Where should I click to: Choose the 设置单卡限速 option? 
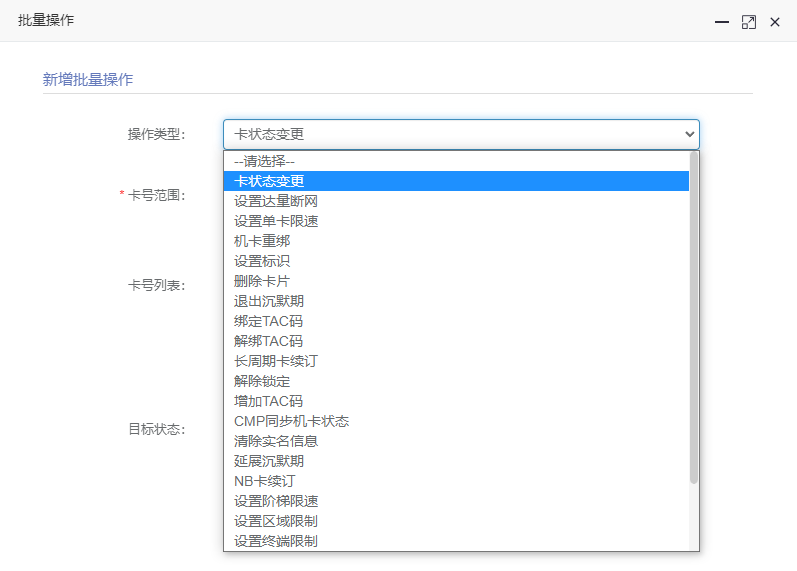click(456, 221)
